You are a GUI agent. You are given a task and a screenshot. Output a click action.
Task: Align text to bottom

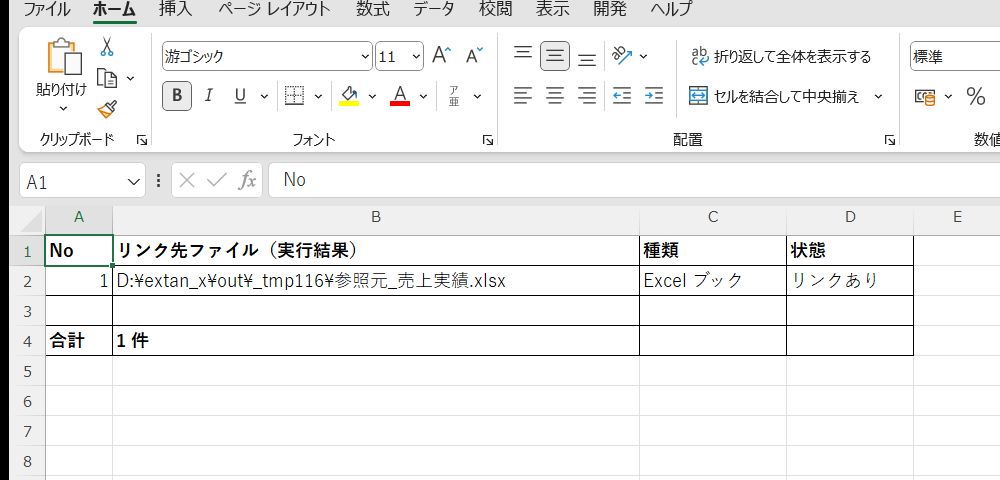point(587,57)
